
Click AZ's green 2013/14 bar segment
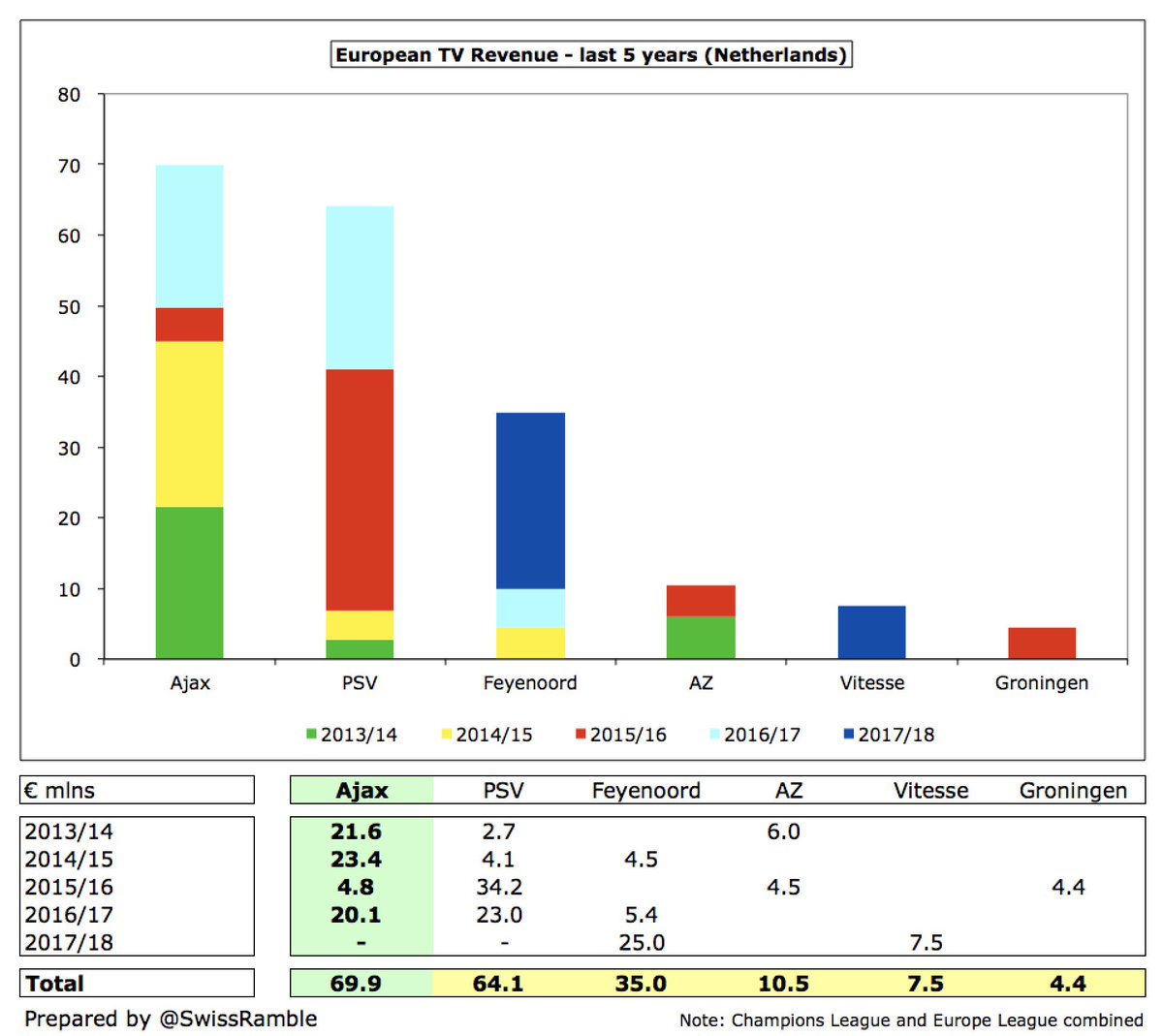tap(701, 639)
